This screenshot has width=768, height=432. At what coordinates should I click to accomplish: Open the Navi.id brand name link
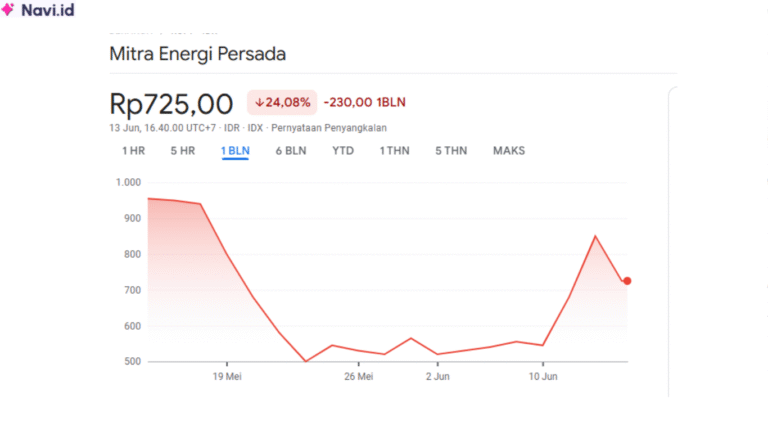coord(48,10)
